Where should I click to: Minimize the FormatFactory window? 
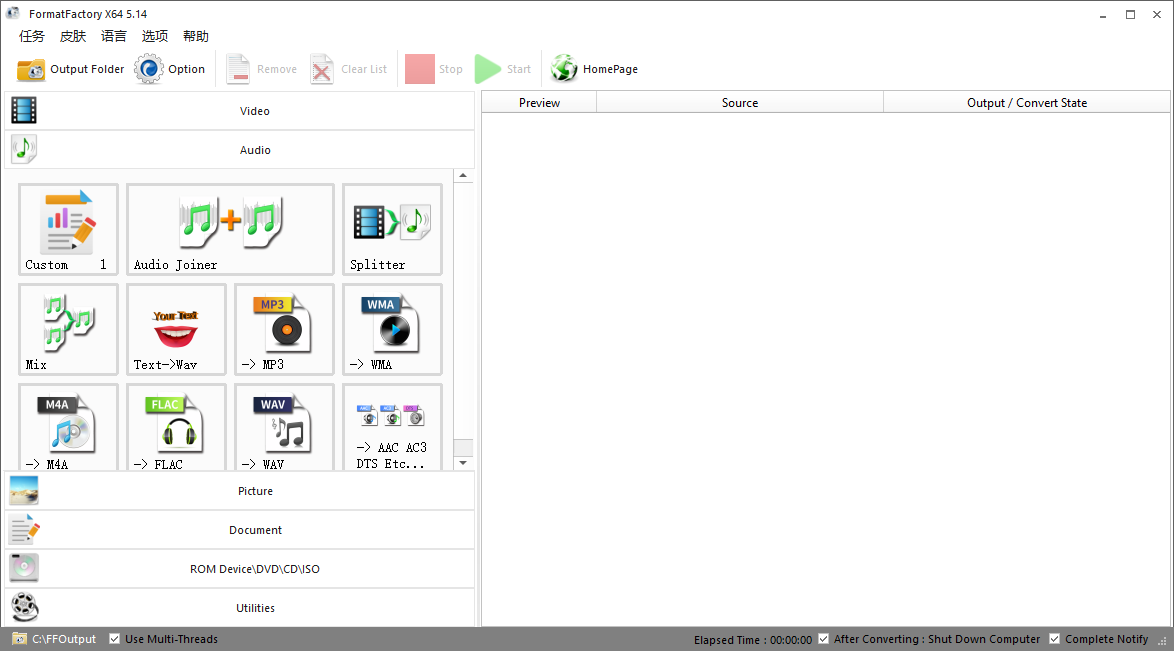click(1103, 14)
